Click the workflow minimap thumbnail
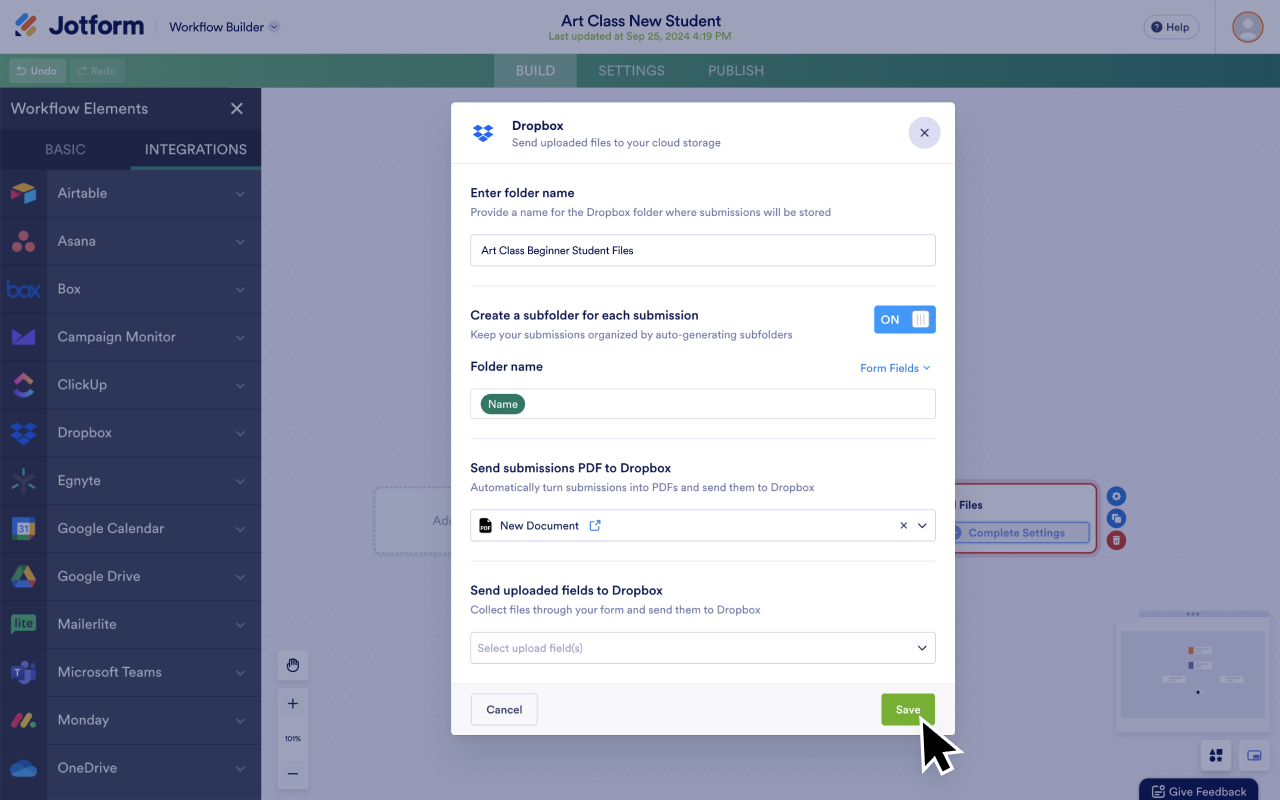Image resolution: width=1280 pixels, height=800 pixels. pos(1192,674)
